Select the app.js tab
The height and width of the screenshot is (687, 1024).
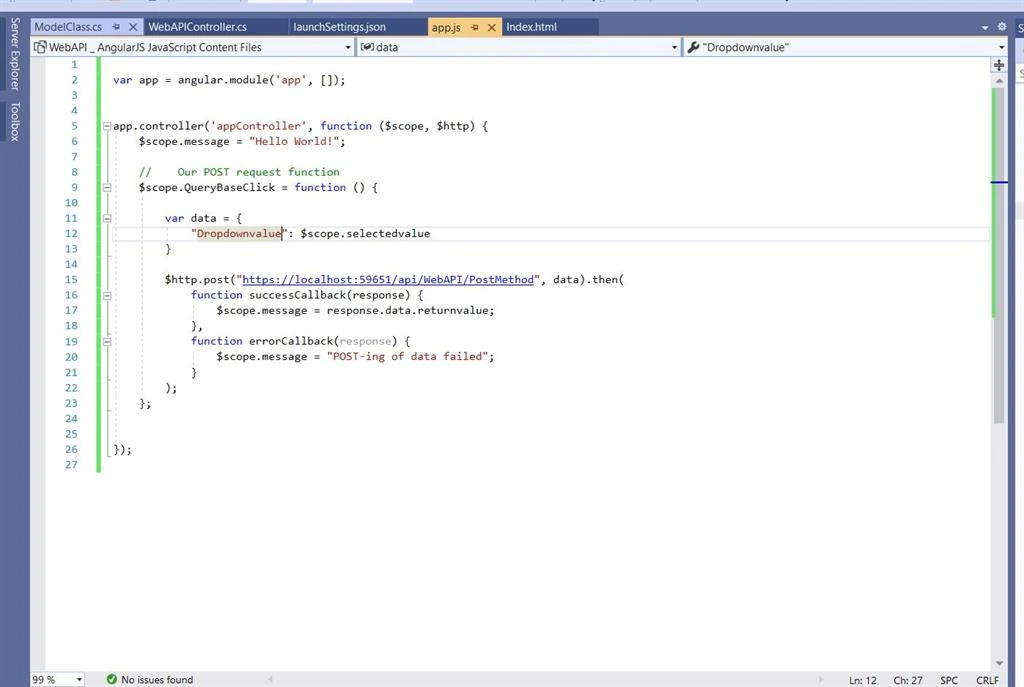pos(446,27)
